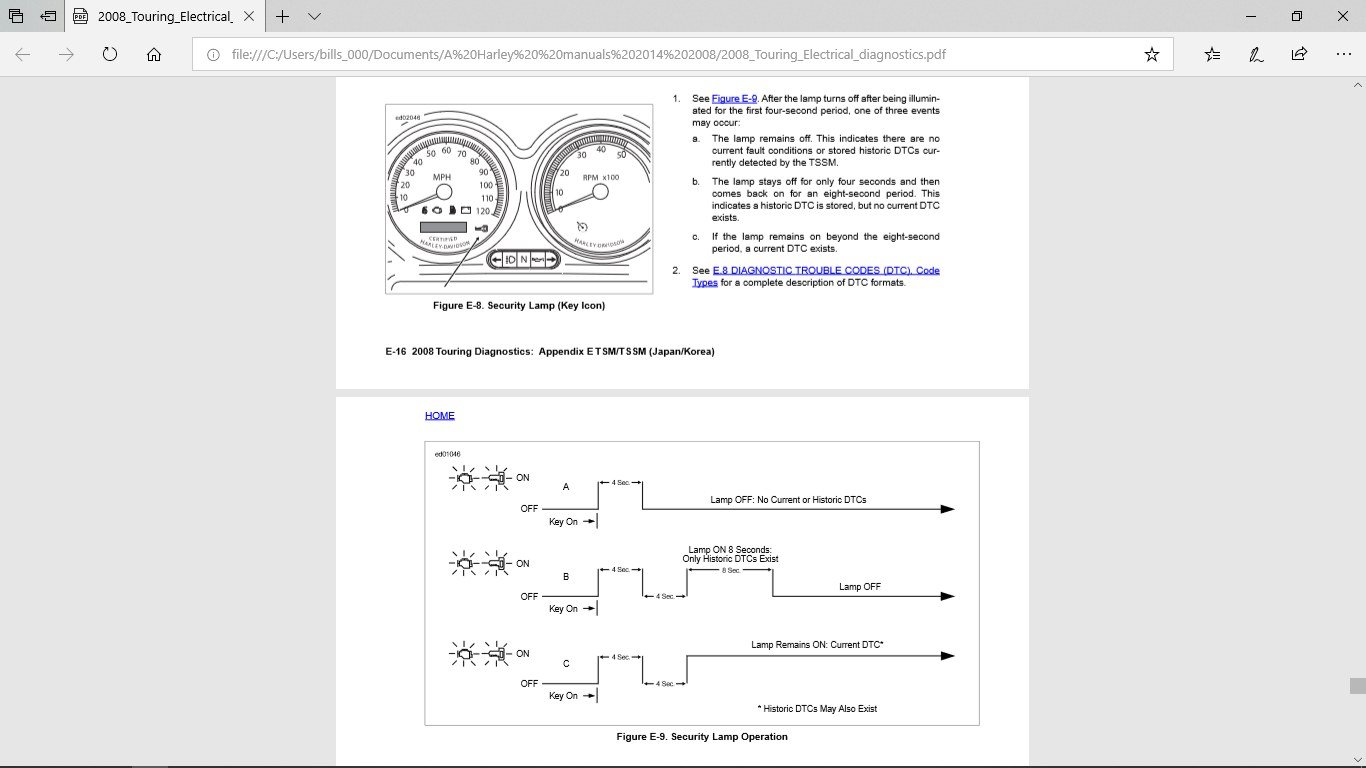Open Settings and more menu

tap(1343, 55)
